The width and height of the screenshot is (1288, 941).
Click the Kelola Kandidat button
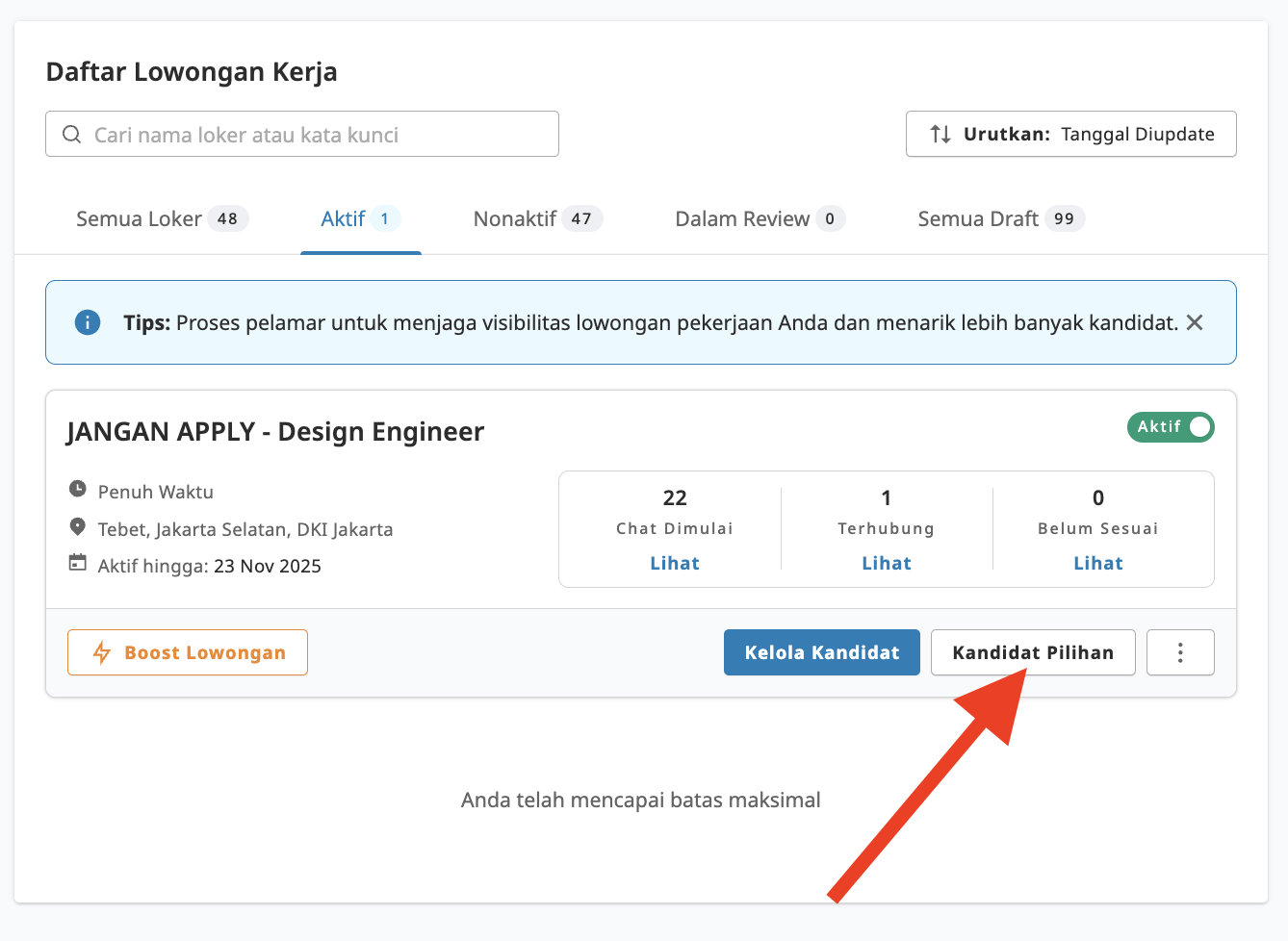pos(821,652)
